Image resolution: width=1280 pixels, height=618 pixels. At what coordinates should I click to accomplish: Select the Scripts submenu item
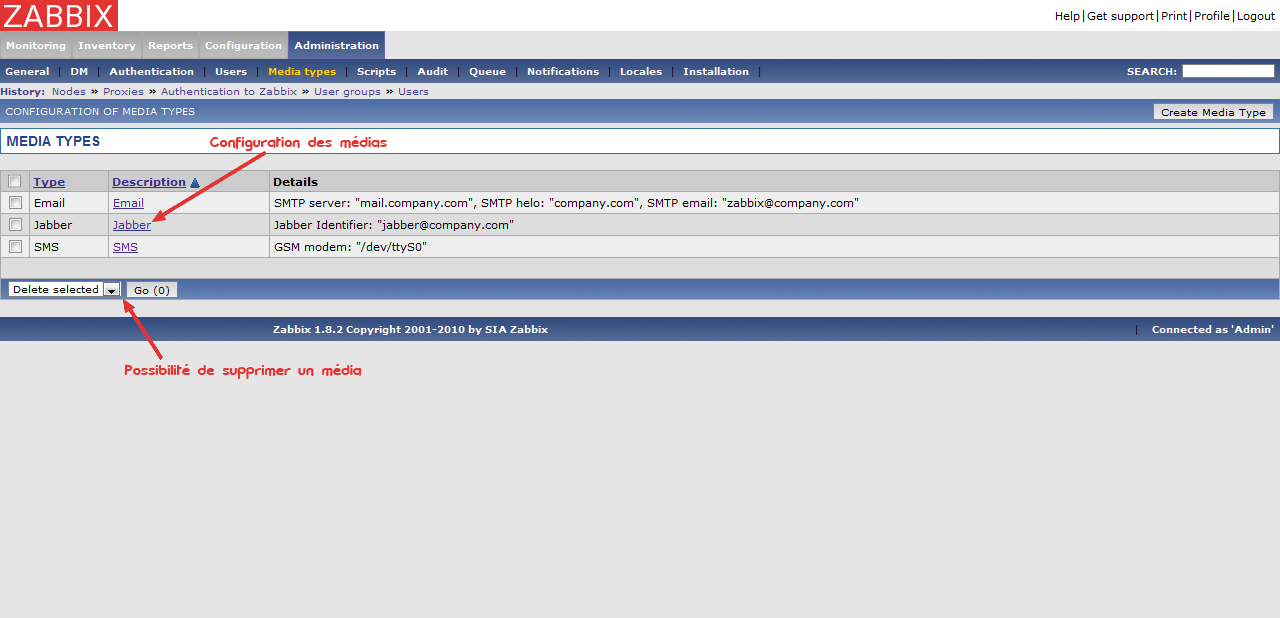(376, 72)
